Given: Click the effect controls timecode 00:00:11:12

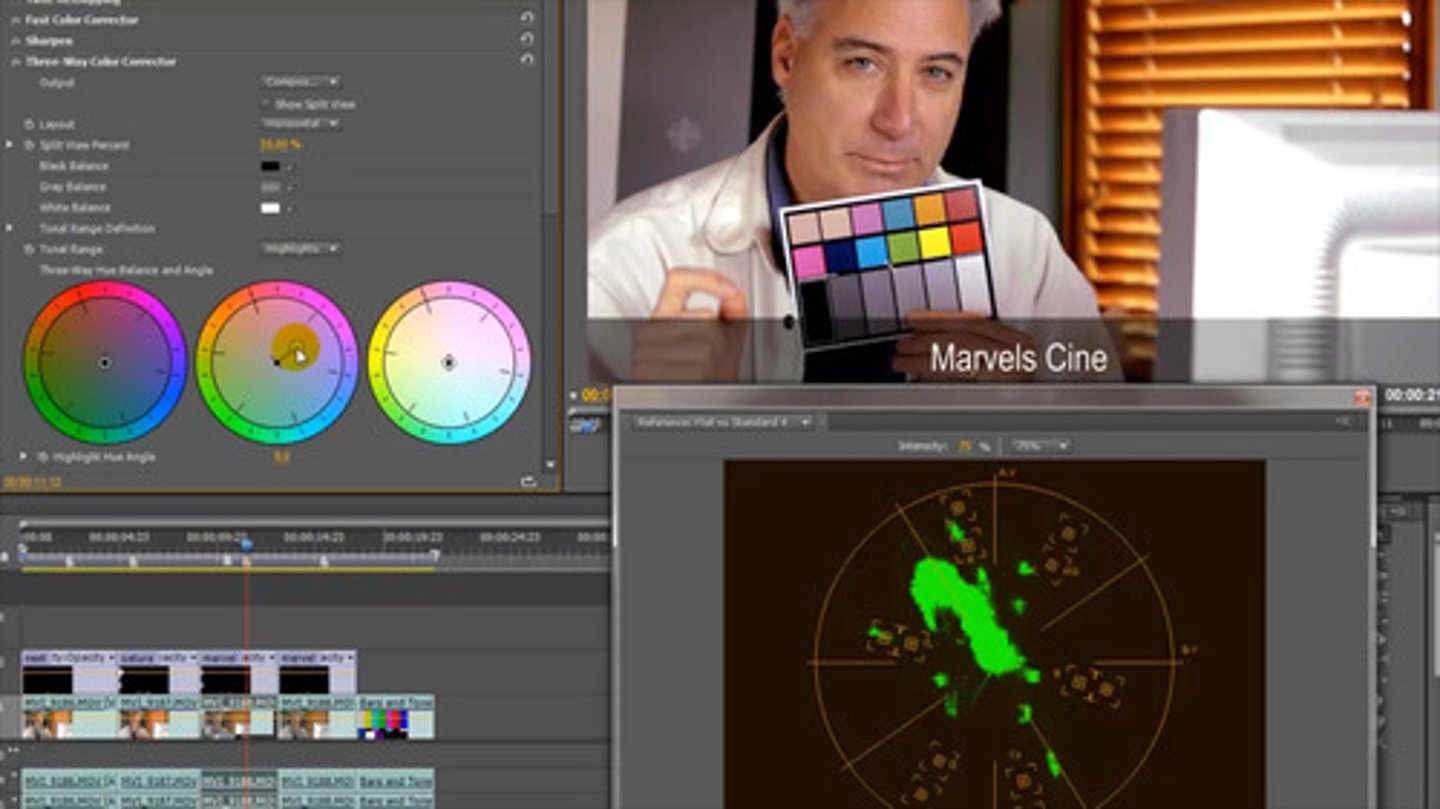Looking at the screenshot, I should (32, 482).
